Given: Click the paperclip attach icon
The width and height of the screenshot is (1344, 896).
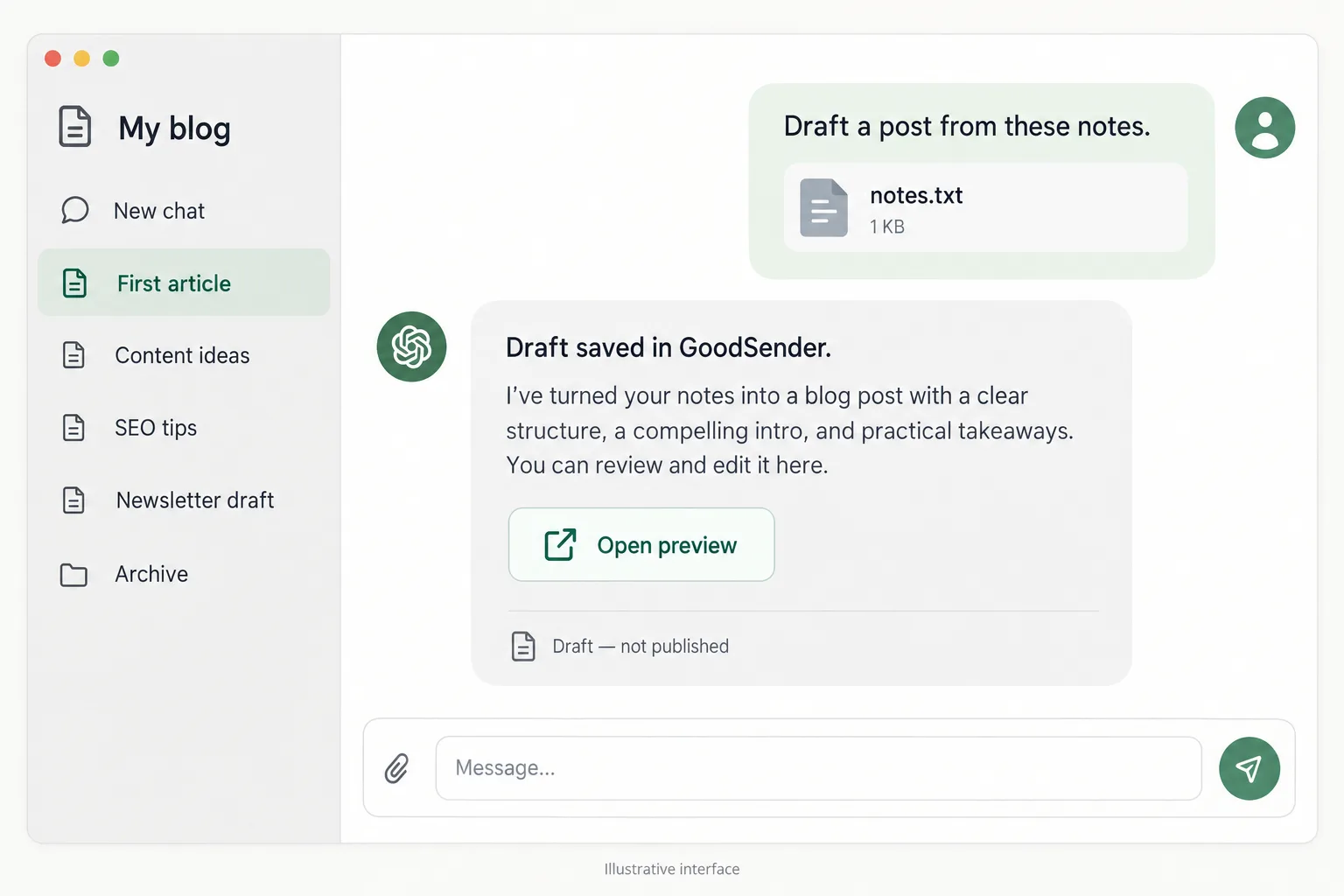Looking at the screenshot, I should 397,768.
